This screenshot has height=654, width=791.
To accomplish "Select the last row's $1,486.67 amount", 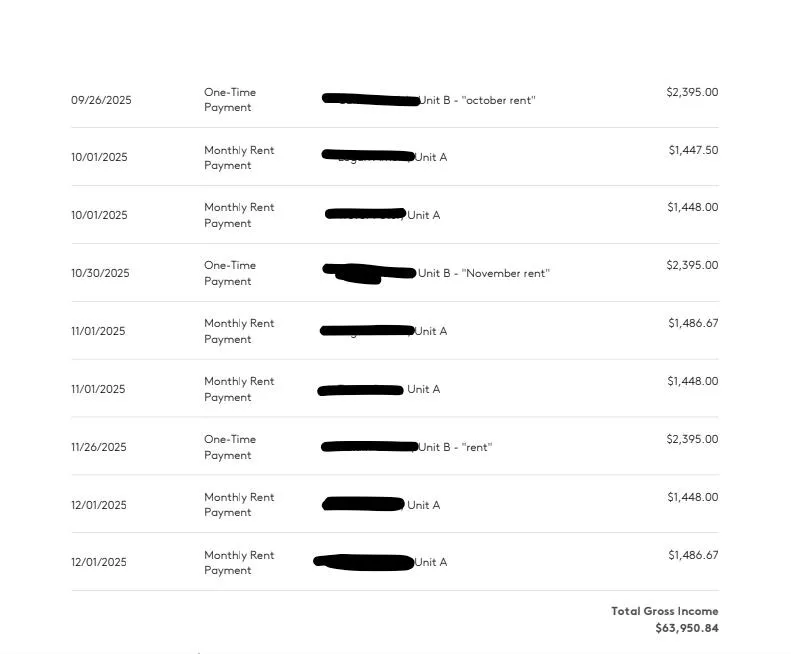I will click(x=693, y=555).
